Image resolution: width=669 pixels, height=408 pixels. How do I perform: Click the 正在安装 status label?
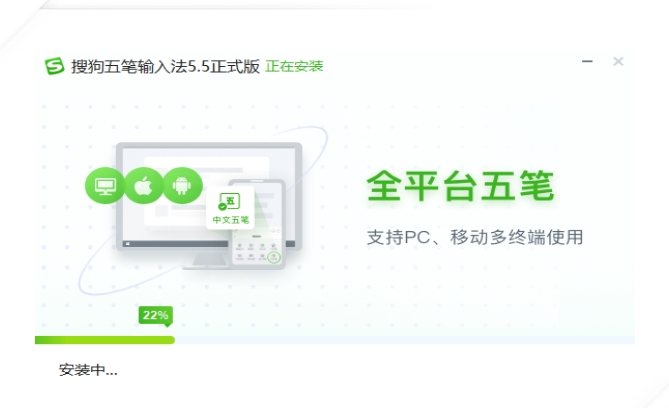pos(294,66)
